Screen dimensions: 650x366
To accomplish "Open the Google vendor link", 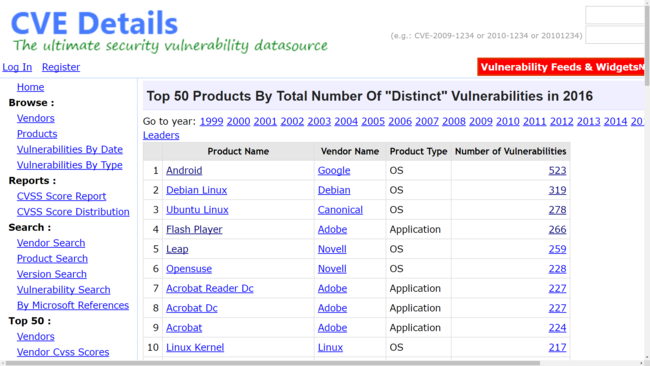I will (334, 170).
